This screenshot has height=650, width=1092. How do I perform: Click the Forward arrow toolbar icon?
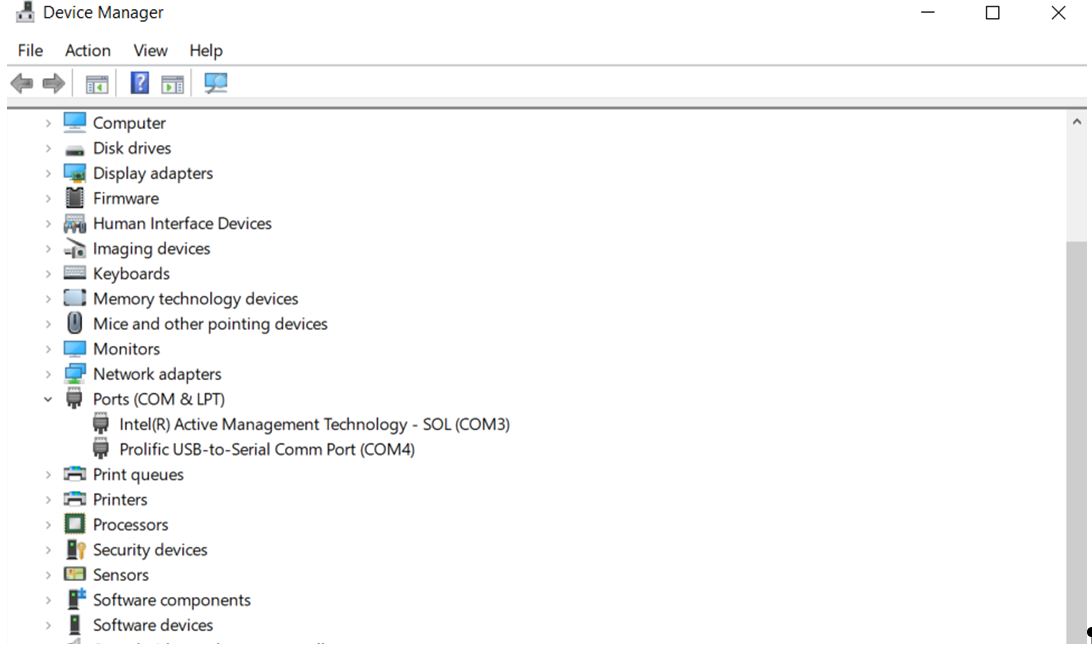[53, 84]
